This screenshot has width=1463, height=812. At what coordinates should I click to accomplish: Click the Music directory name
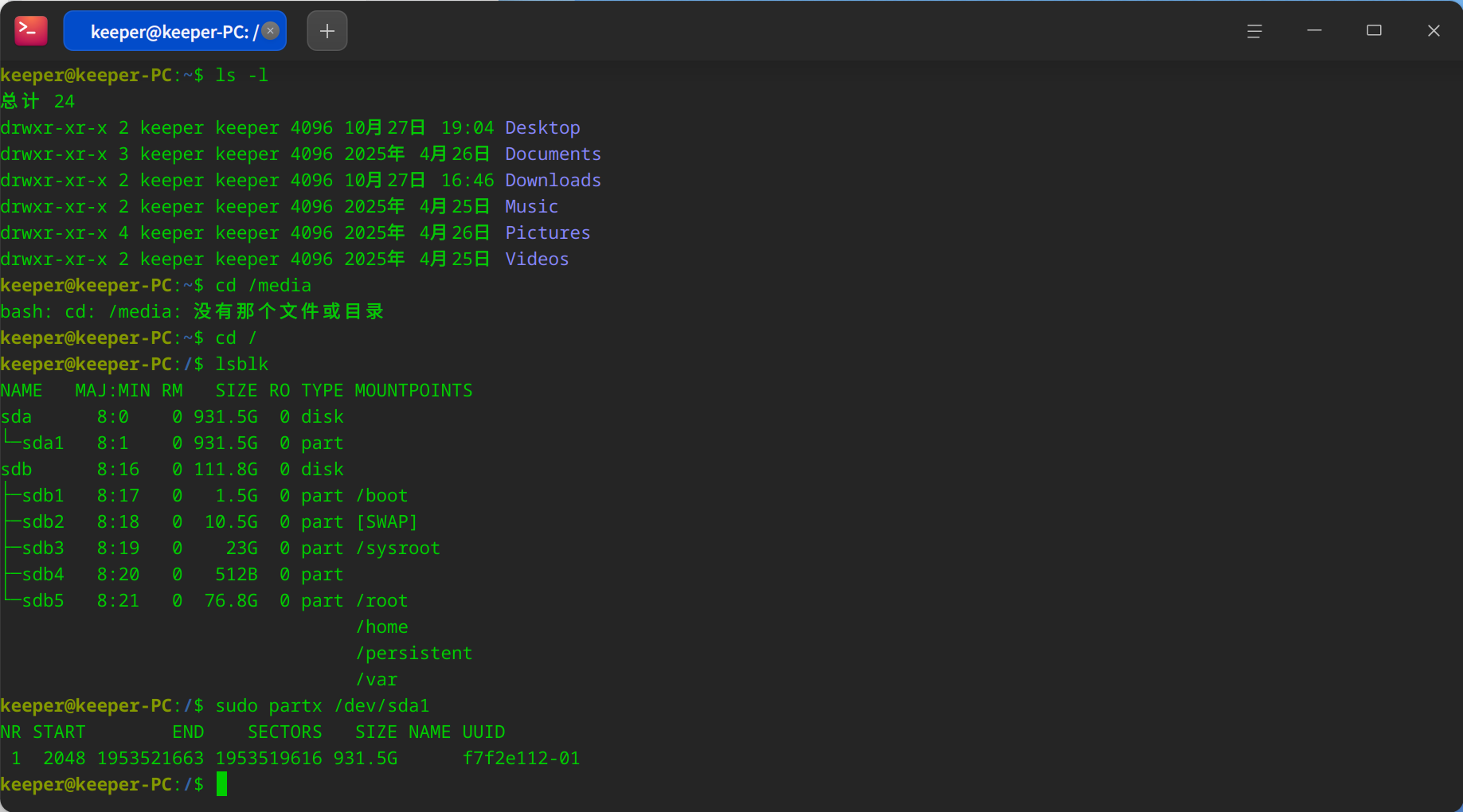tap(531, 206)
